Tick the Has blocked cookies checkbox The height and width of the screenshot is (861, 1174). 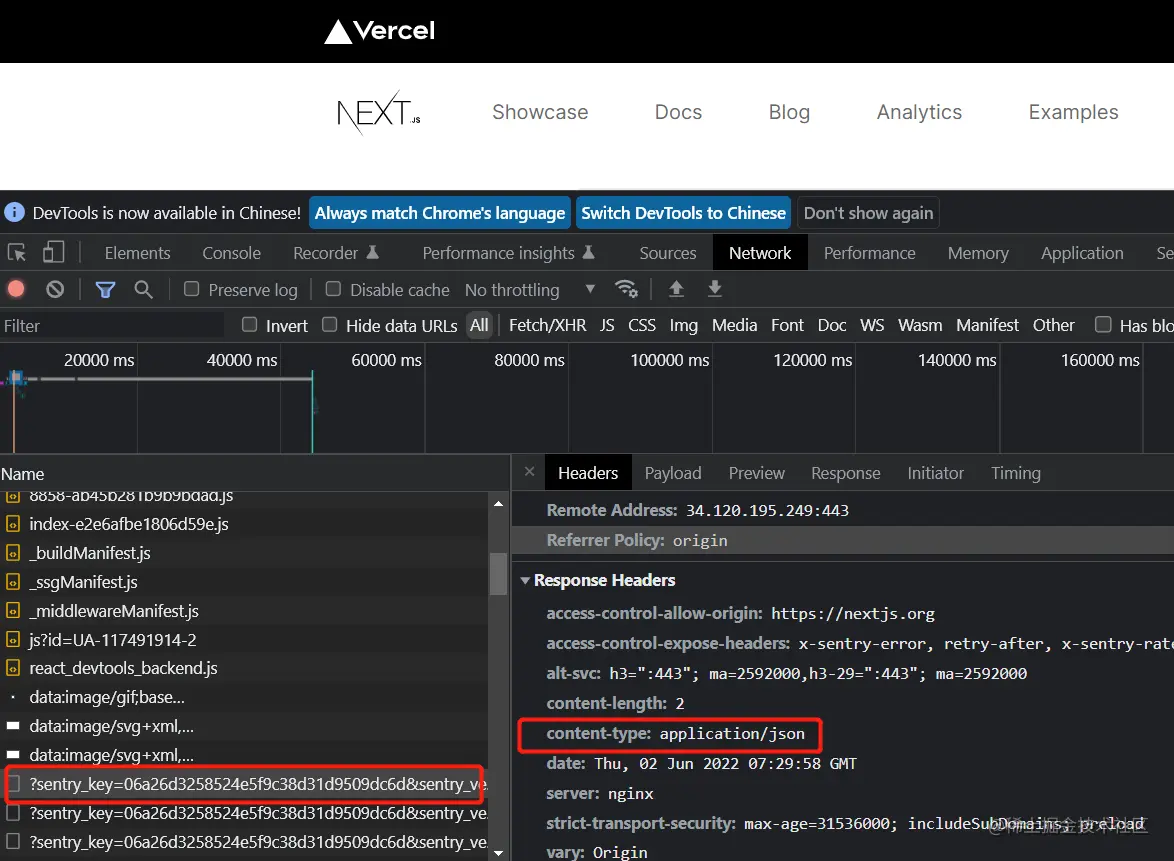click(x=1103, y=325)
